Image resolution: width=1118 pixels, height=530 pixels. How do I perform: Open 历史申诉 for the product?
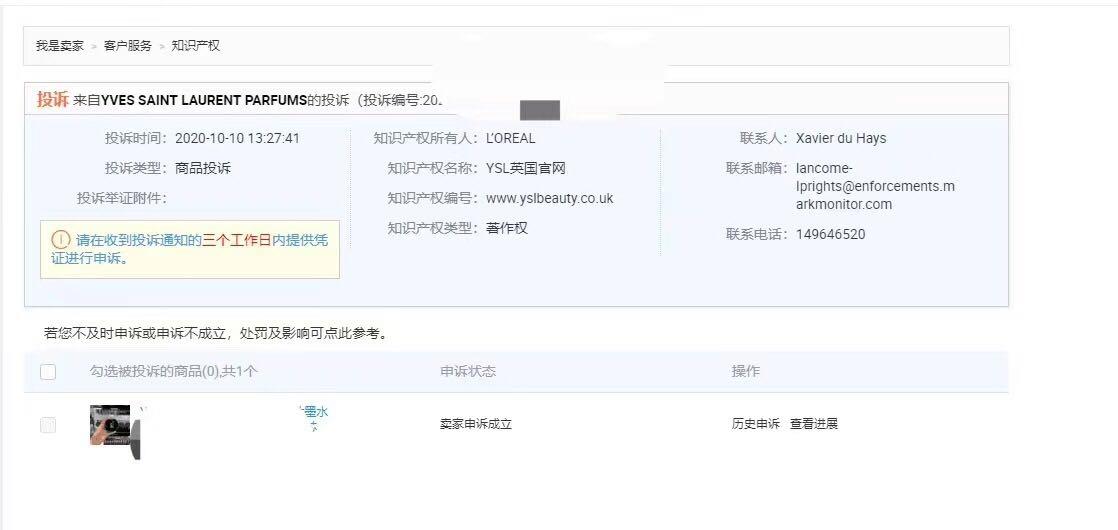pyautogui.click(x=755, y=424)
